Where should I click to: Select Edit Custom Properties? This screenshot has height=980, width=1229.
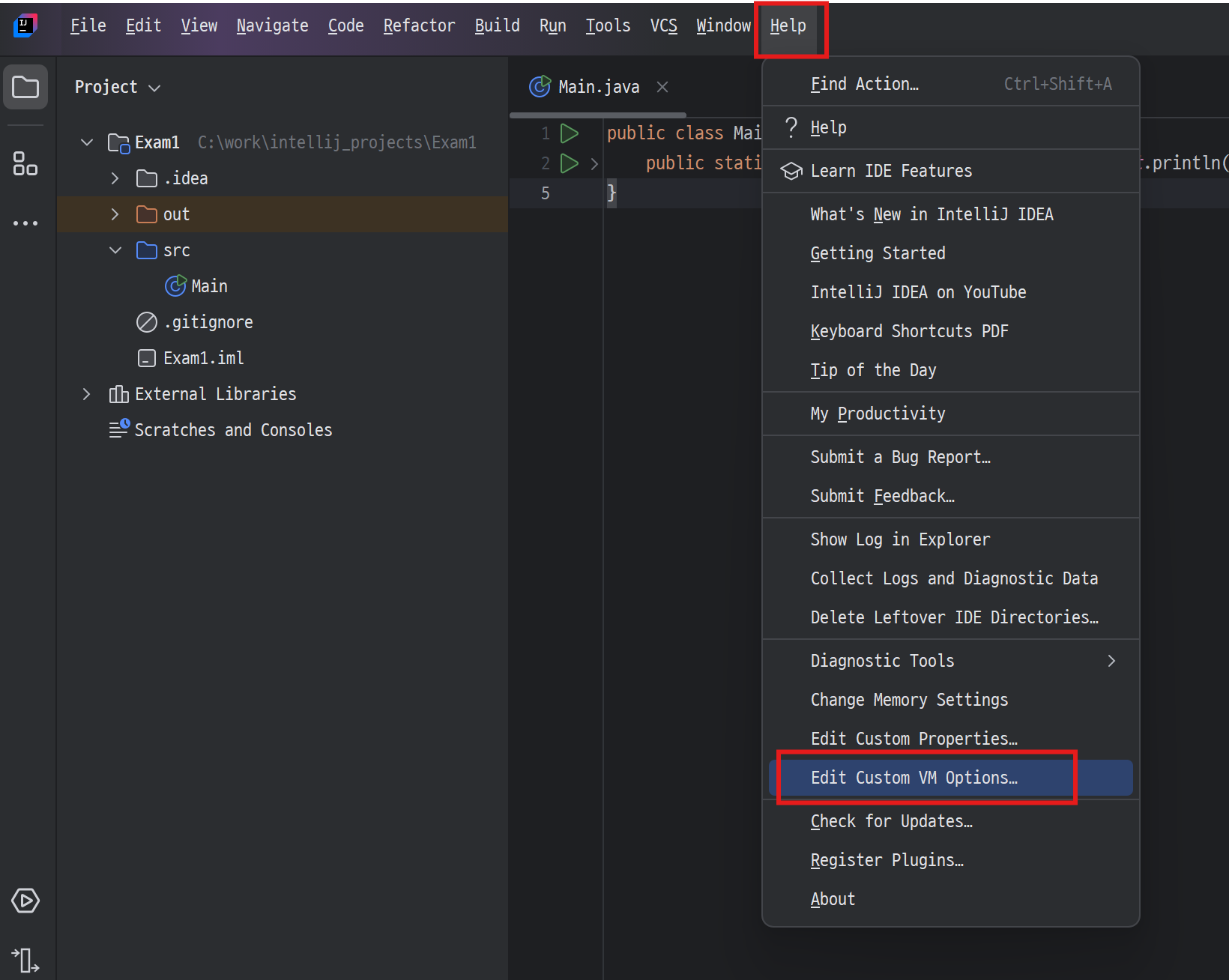pos(951,739)
